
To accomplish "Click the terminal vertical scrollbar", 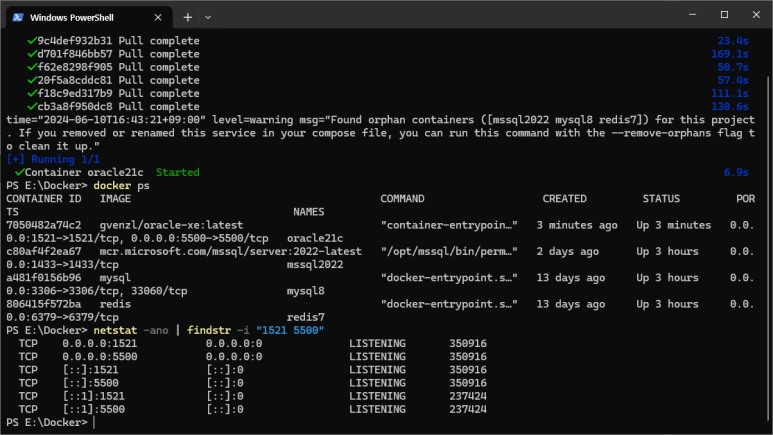I will pyautogui.click(x=769, y=247).
